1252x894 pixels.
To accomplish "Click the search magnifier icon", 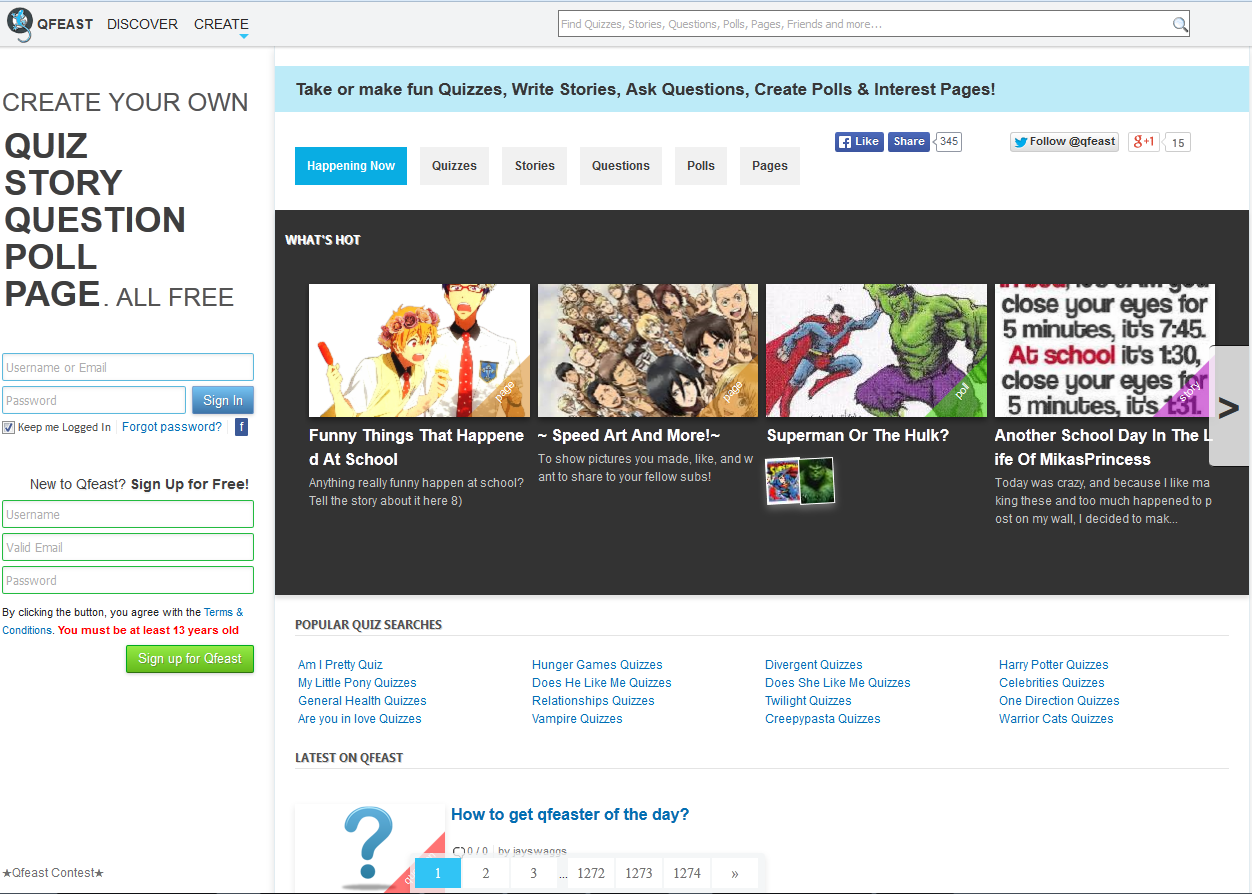I will [x=1180, y=25].
